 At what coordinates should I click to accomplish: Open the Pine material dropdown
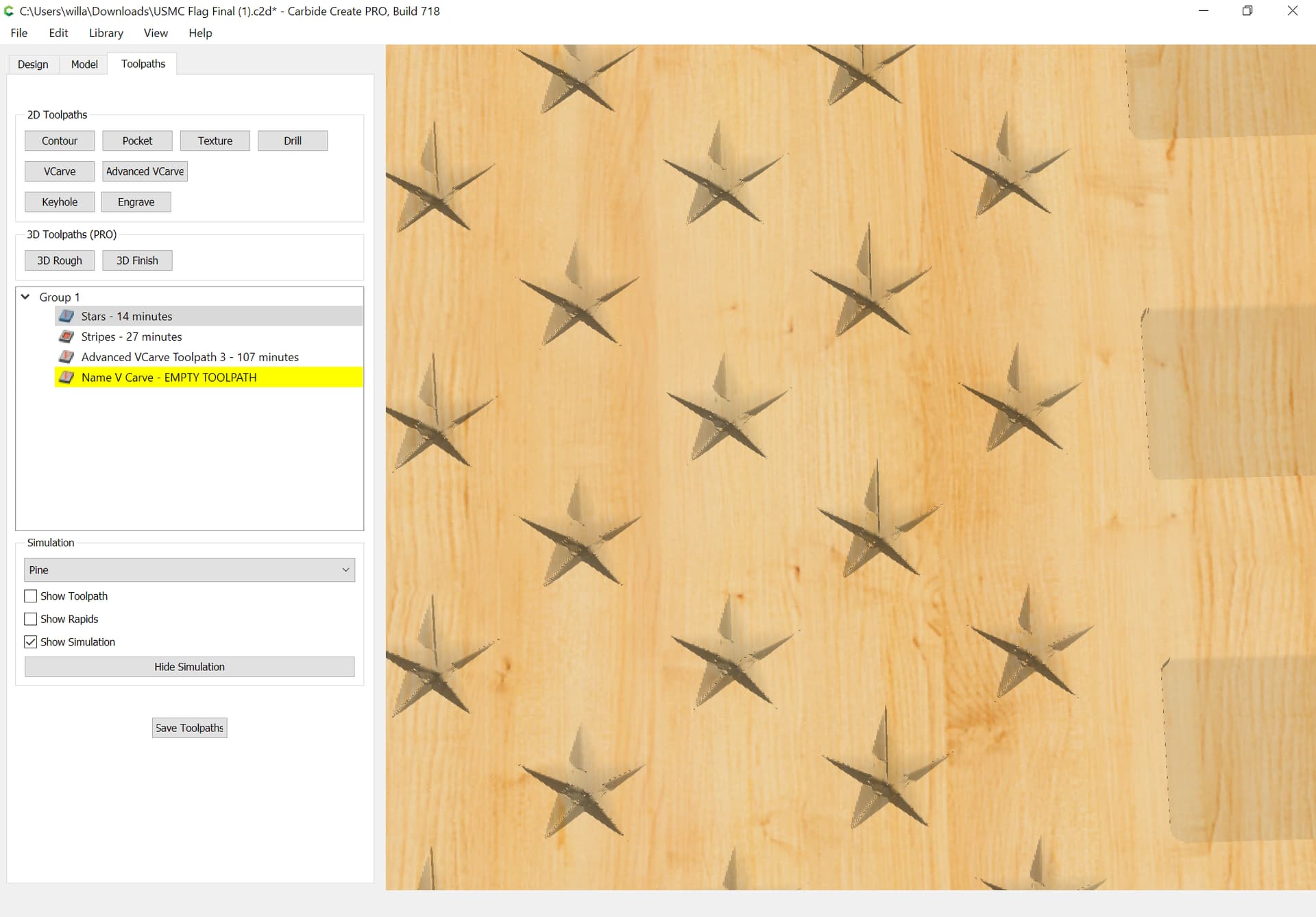point(189,570)
